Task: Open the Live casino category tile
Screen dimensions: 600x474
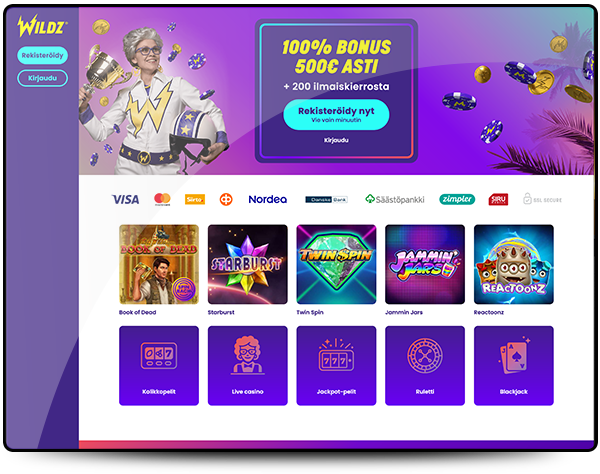Action: (248, 365)
